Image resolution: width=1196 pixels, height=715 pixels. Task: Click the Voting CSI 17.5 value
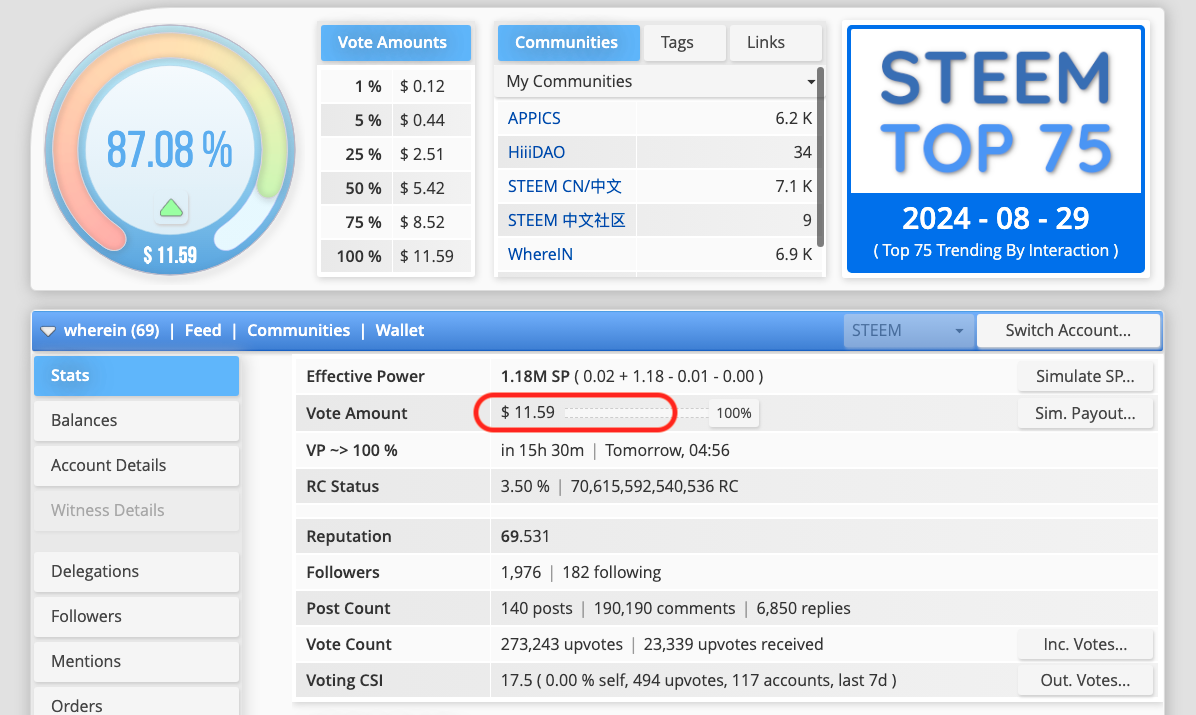[x=516, y=681]
